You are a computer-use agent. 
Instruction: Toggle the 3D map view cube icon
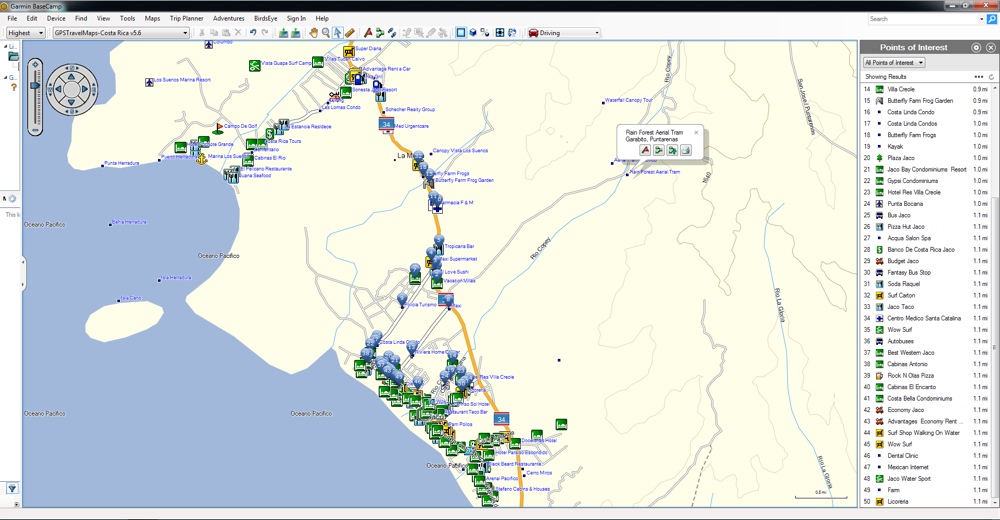[x=473, y=33]
